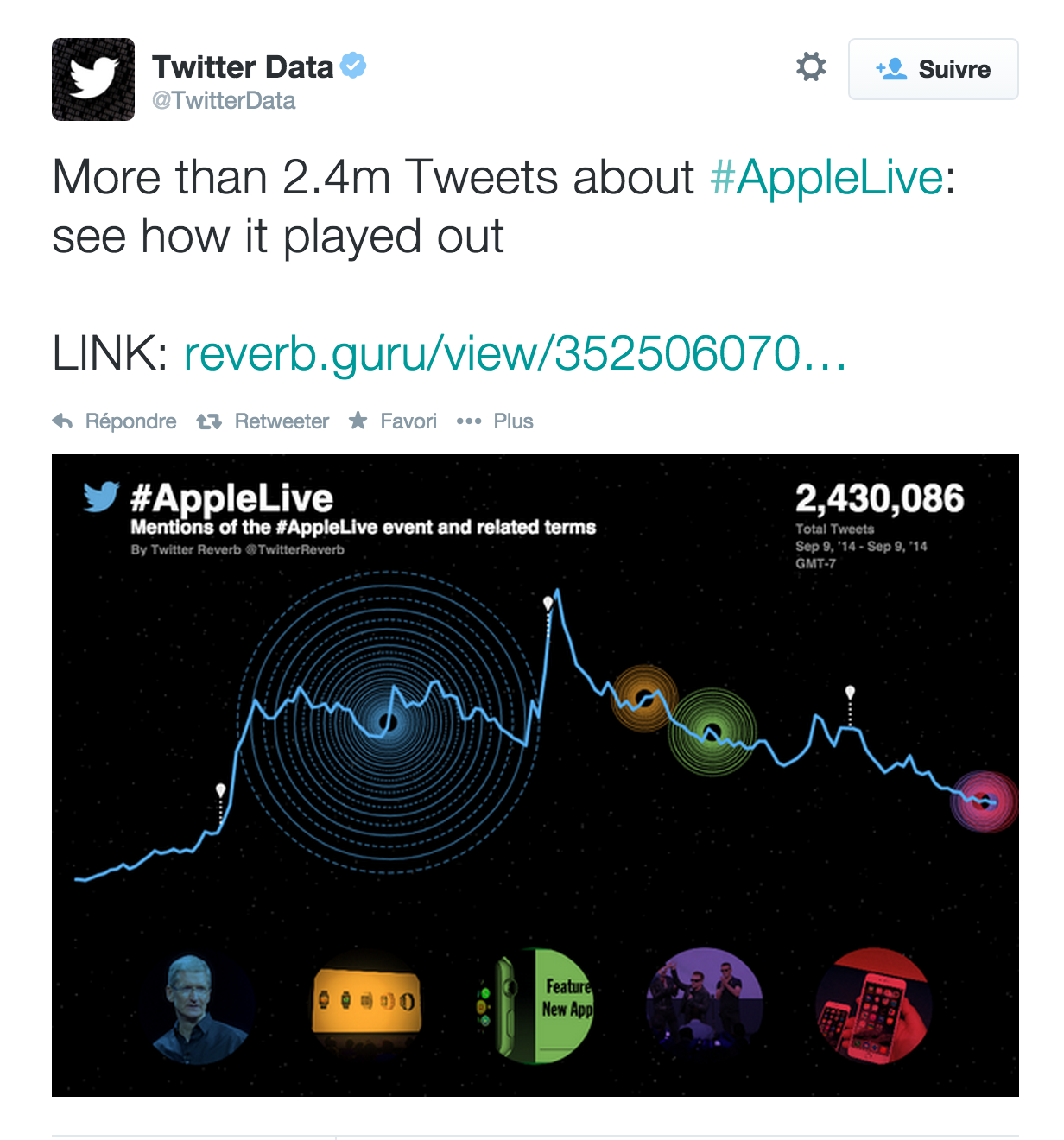Click the green Apple Watch thumbnail

(535, 1004)
